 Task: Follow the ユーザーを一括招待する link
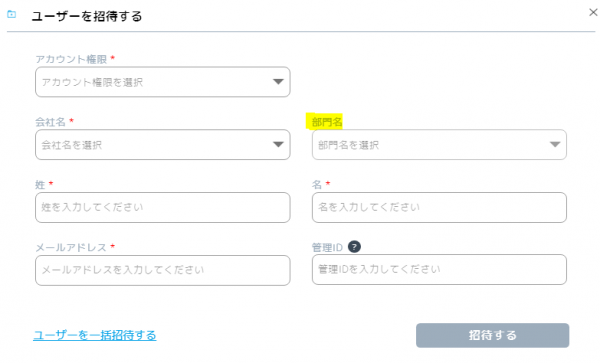click(95, 335)
